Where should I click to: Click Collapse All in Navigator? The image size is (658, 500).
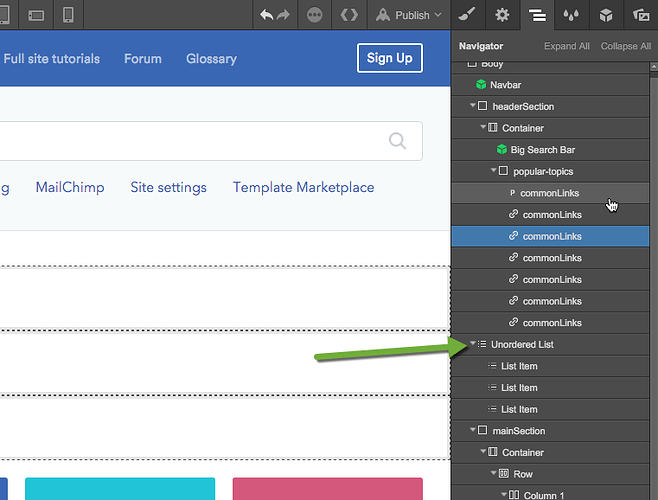click(x=626, y=46)
